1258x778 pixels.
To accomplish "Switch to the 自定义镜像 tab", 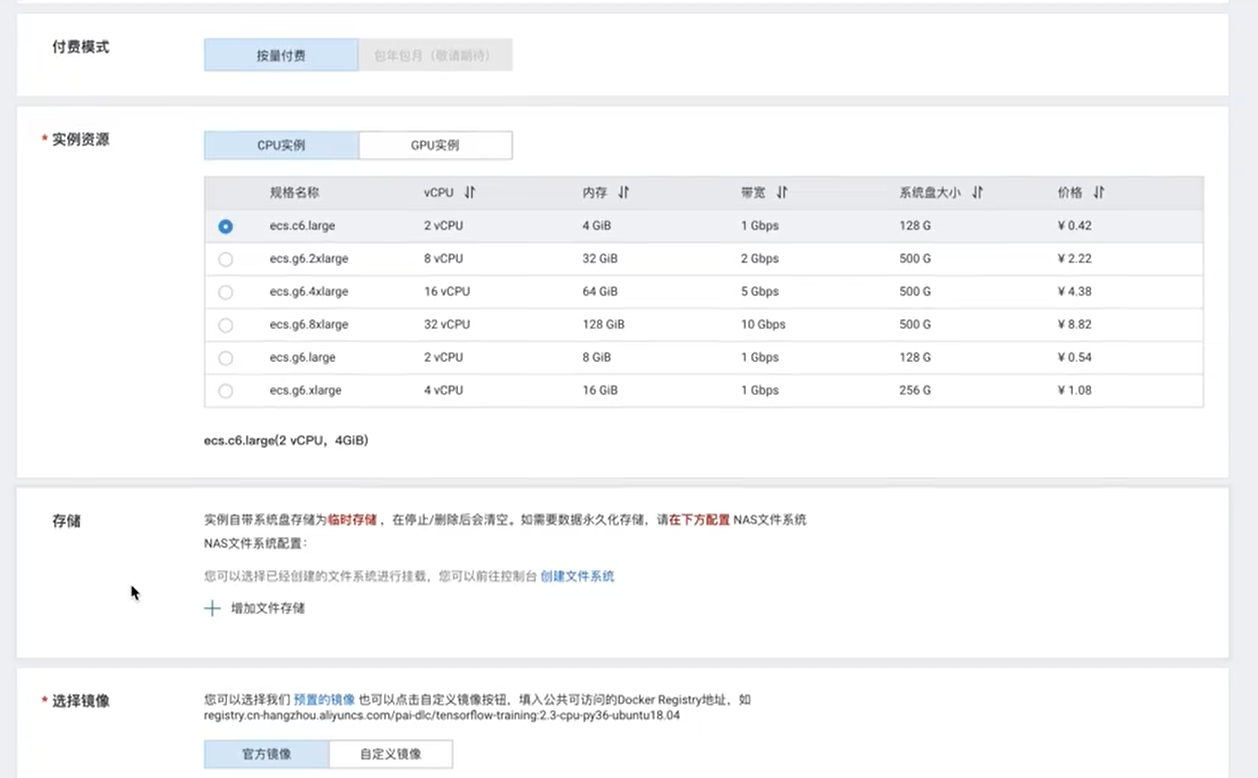I will click(390, 753).
